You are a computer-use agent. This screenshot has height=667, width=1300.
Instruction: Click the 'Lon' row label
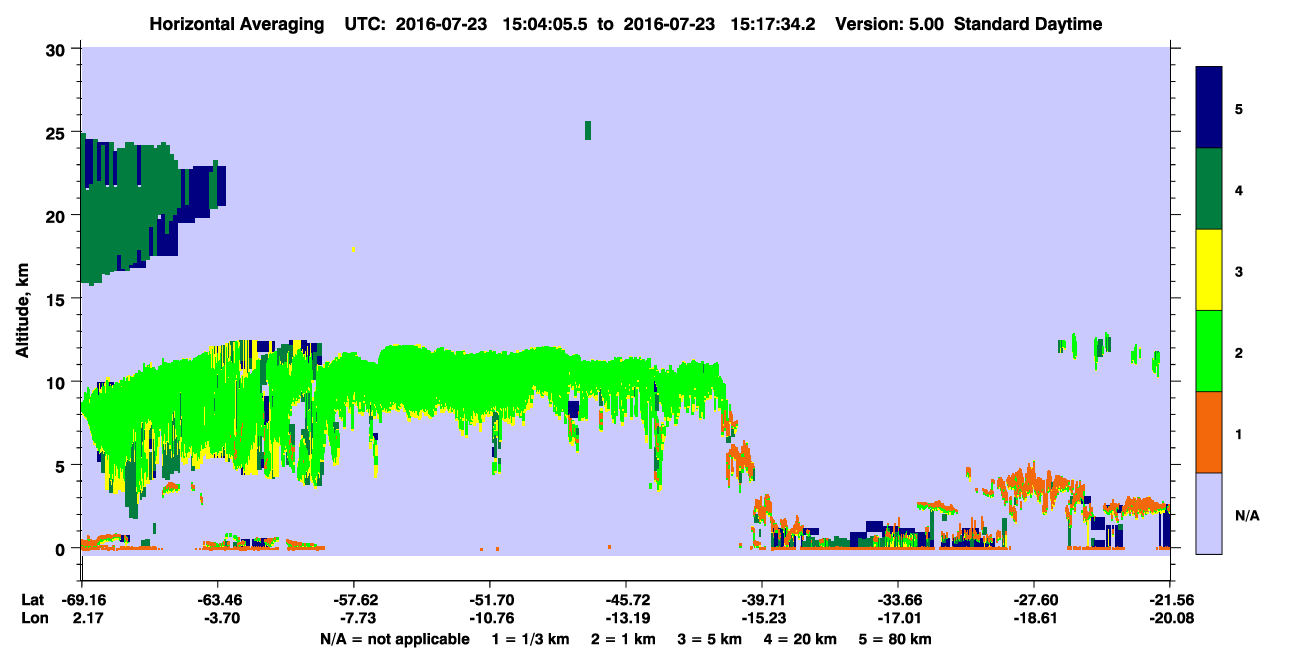(x=33, y=619)
